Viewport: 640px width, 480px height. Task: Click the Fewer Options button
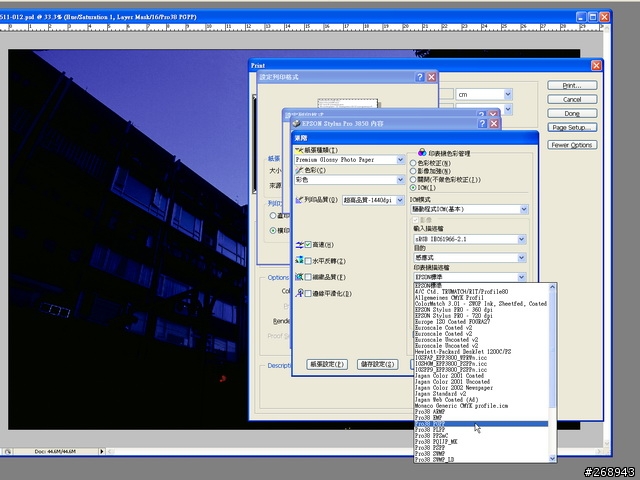click(572, 145)
